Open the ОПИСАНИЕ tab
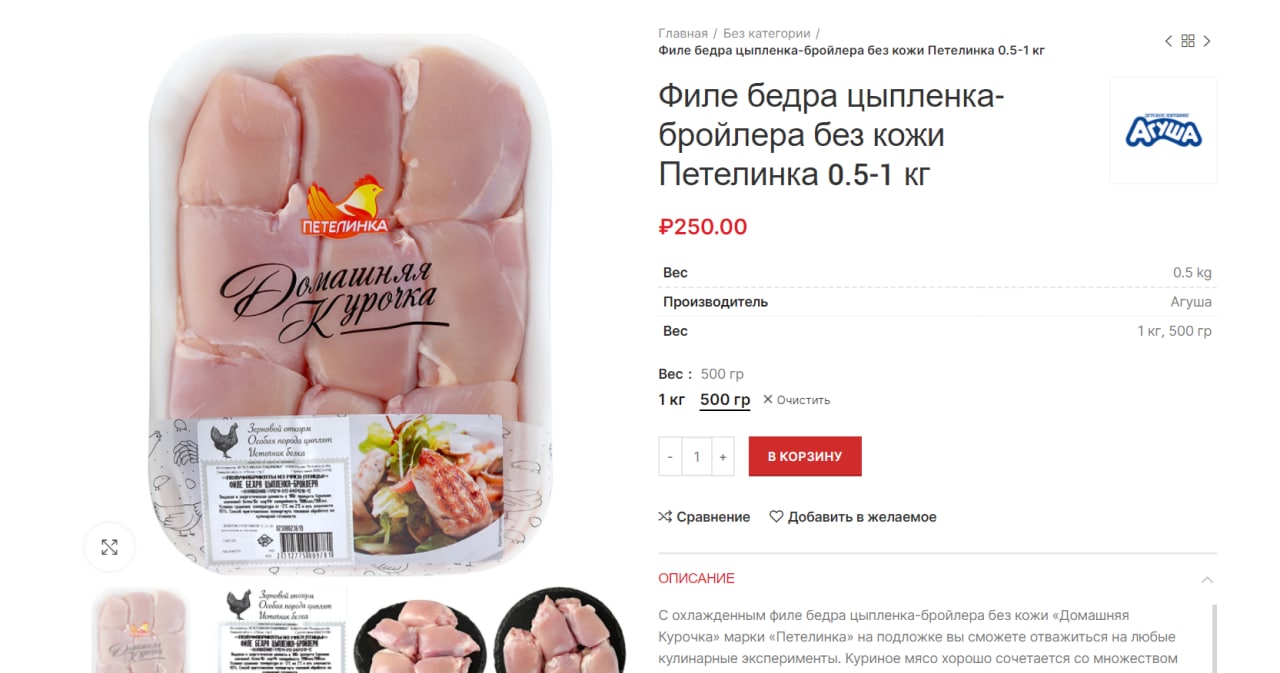This screenshot has height=673, width=1280. pyautogui.click(x=696, y=578)
